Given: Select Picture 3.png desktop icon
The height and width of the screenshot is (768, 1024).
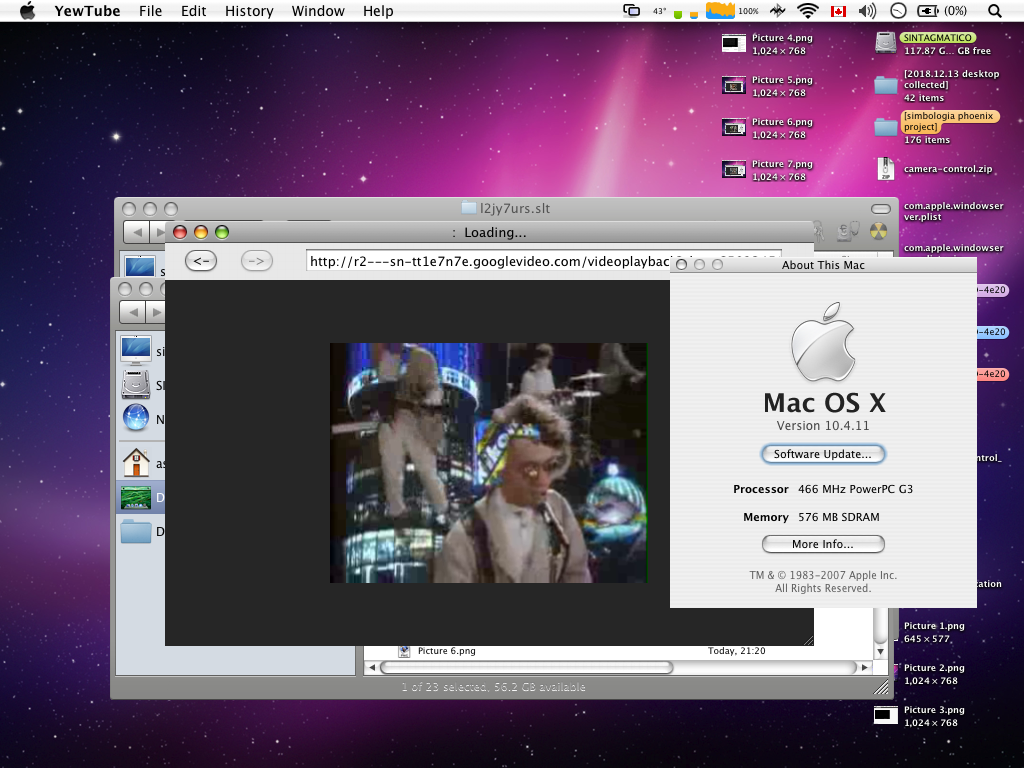Looking at the screenshot, I should (886, 715).
